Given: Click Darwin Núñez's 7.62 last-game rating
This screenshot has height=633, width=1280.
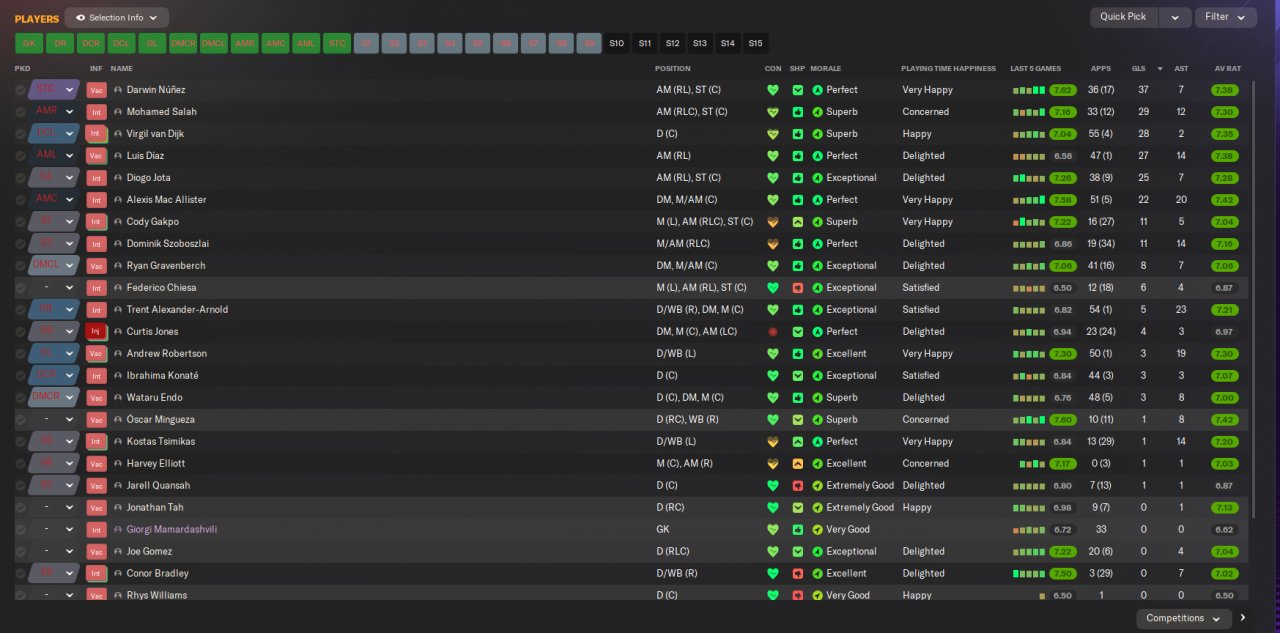Looking at the screenshot, I should tap(1063, 90).
